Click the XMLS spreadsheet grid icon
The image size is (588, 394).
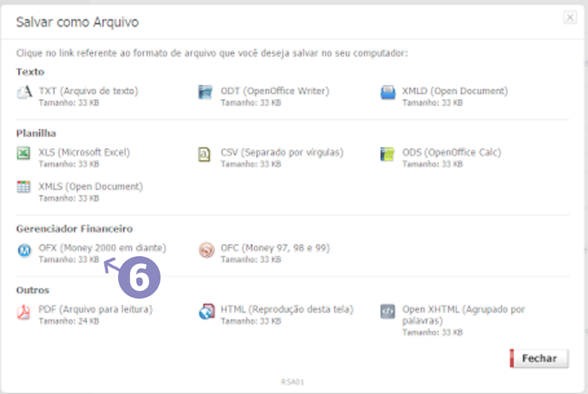coord(24,187)
